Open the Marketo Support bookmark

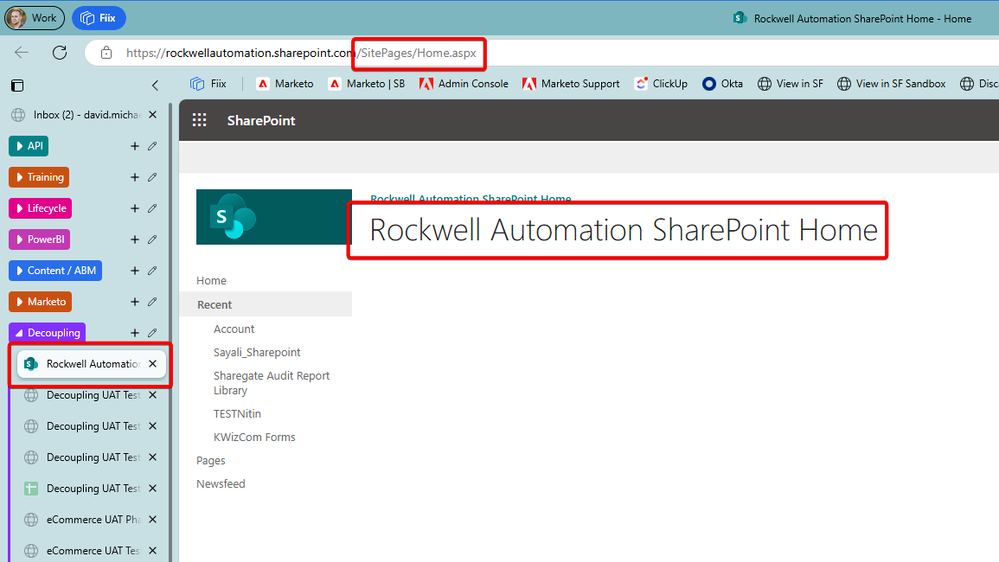click(x=571, y=83)
